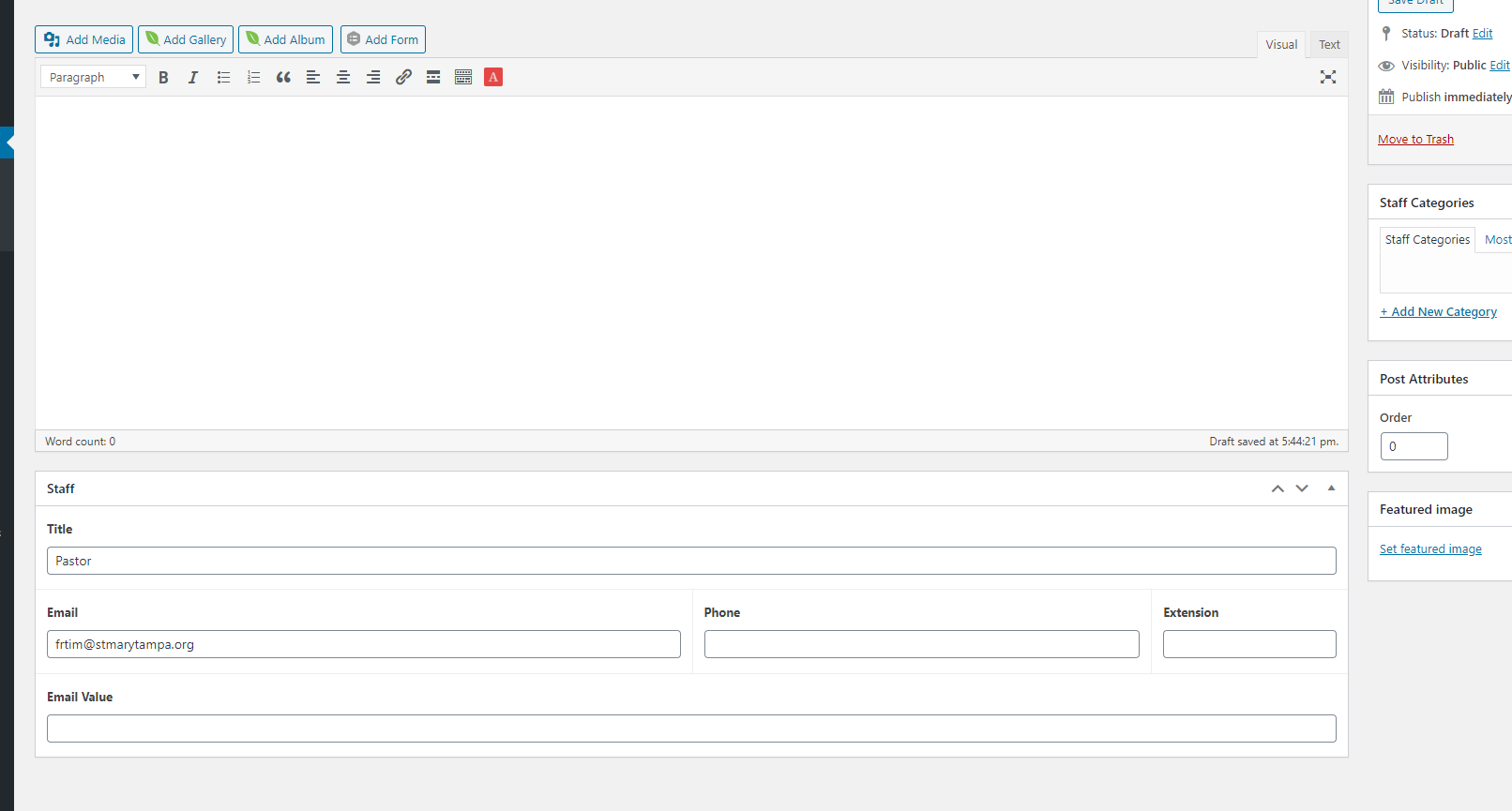Open Set featured image link
The width and height of the screenshot is (1512, 811).
pyautogui.click(x=1430, y=549)
